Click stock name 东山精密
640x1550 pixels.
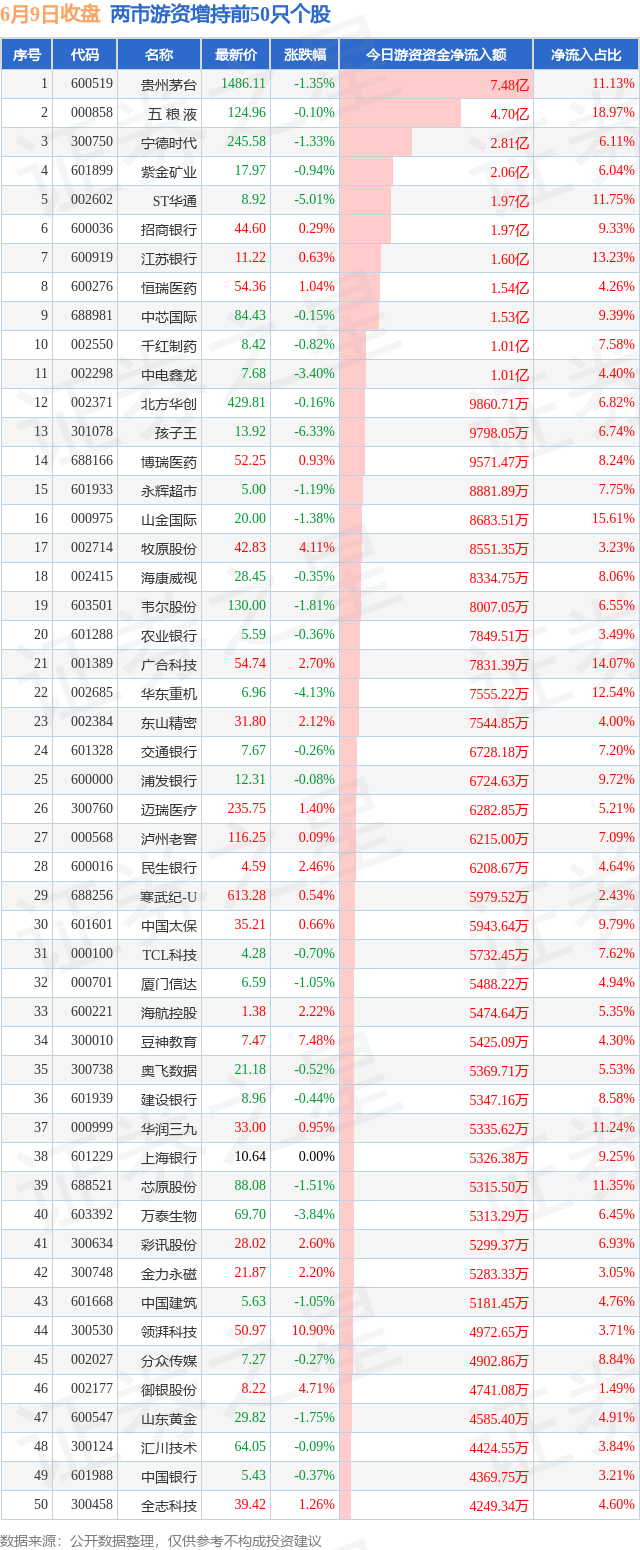tap(169, 723)
